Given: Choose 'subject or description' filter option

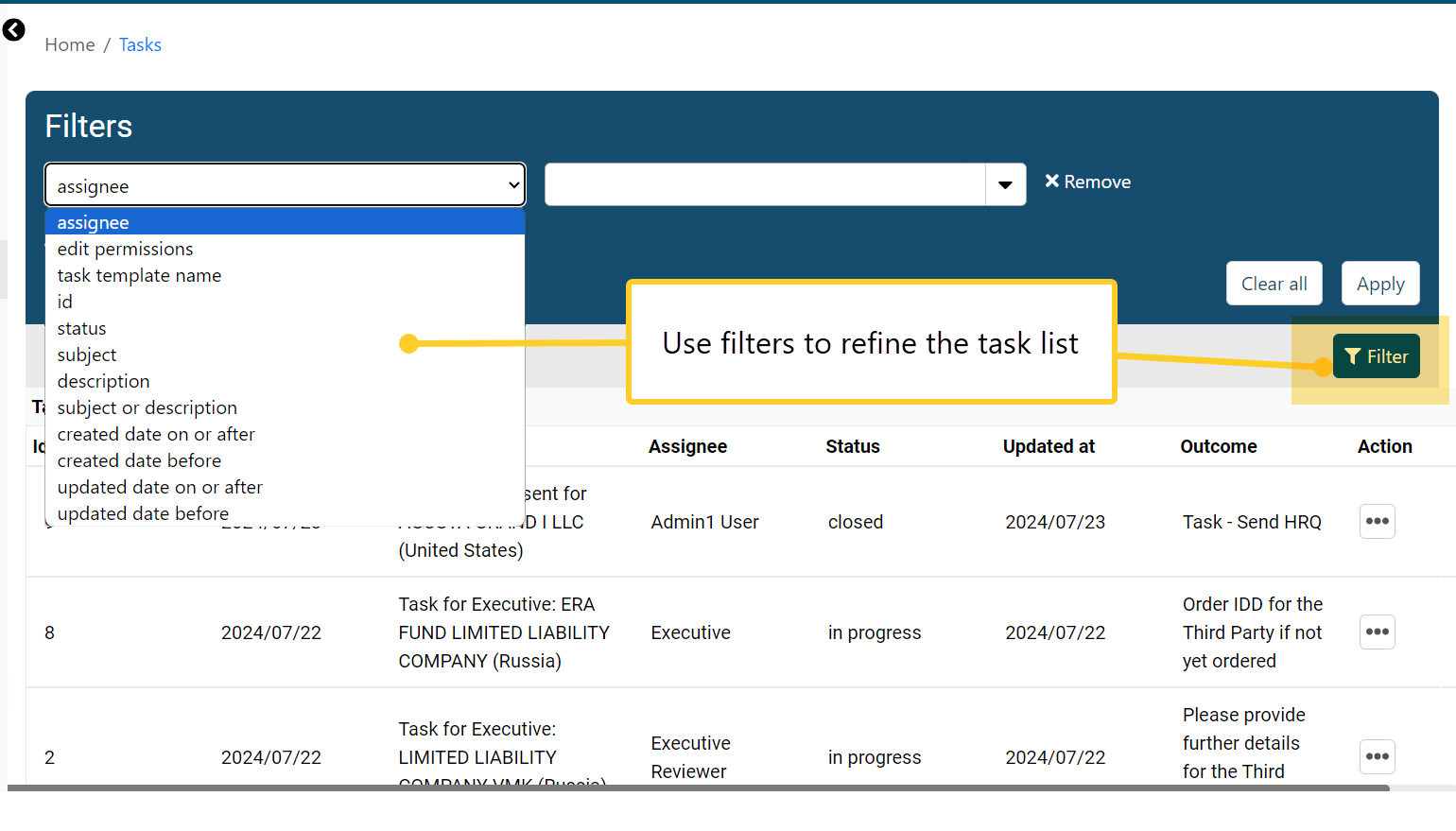Looking at the screenshot, I should [x=147, y=407].
